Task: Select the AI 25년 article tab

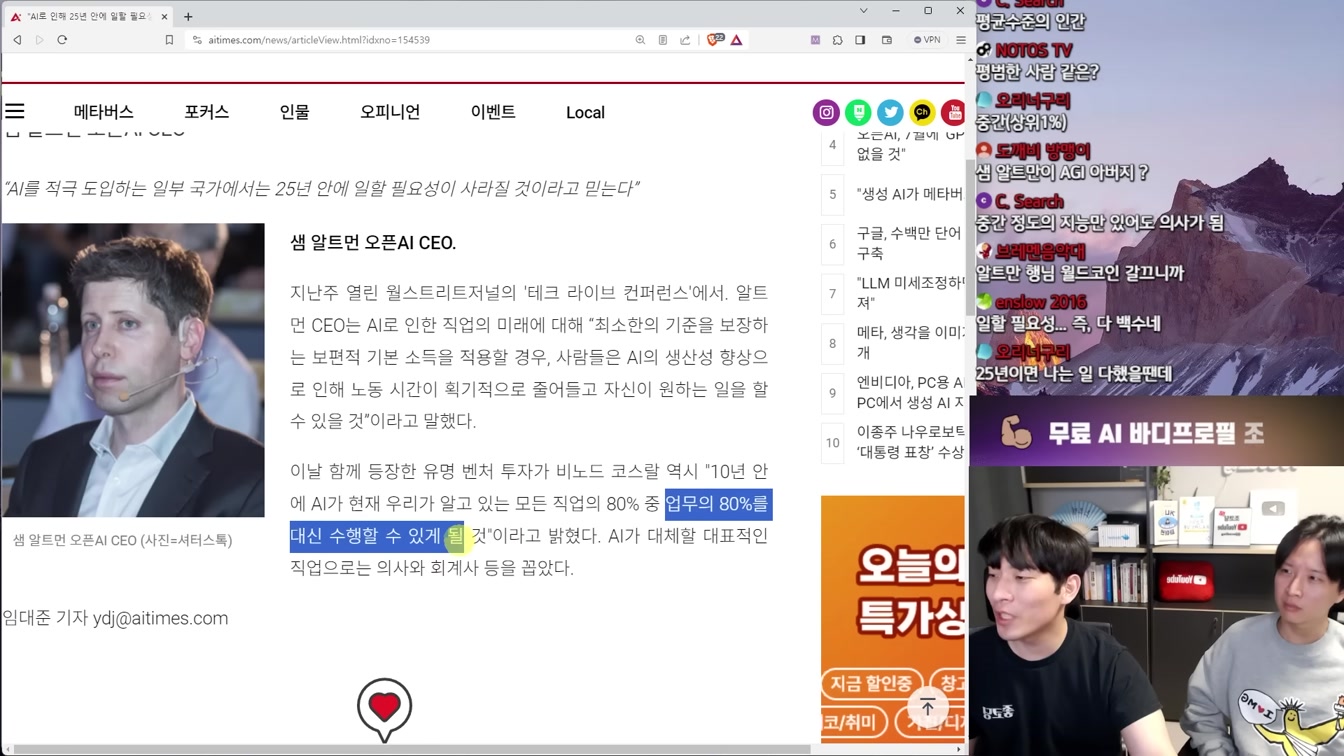Action: tap(89, 16)
